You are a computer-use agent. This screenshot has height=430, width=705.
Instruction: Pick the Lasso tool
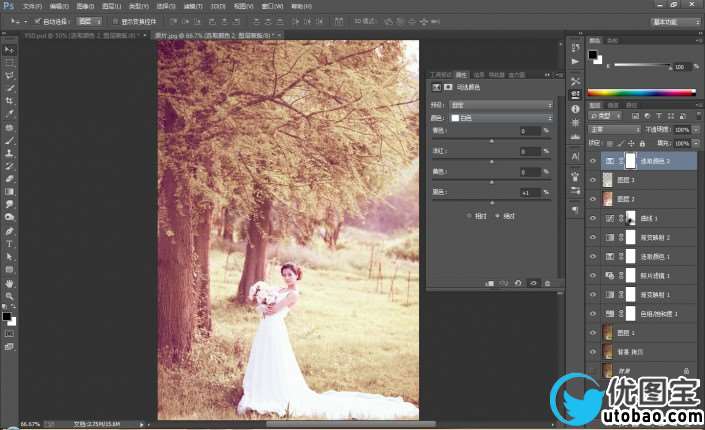coord(9,75)
